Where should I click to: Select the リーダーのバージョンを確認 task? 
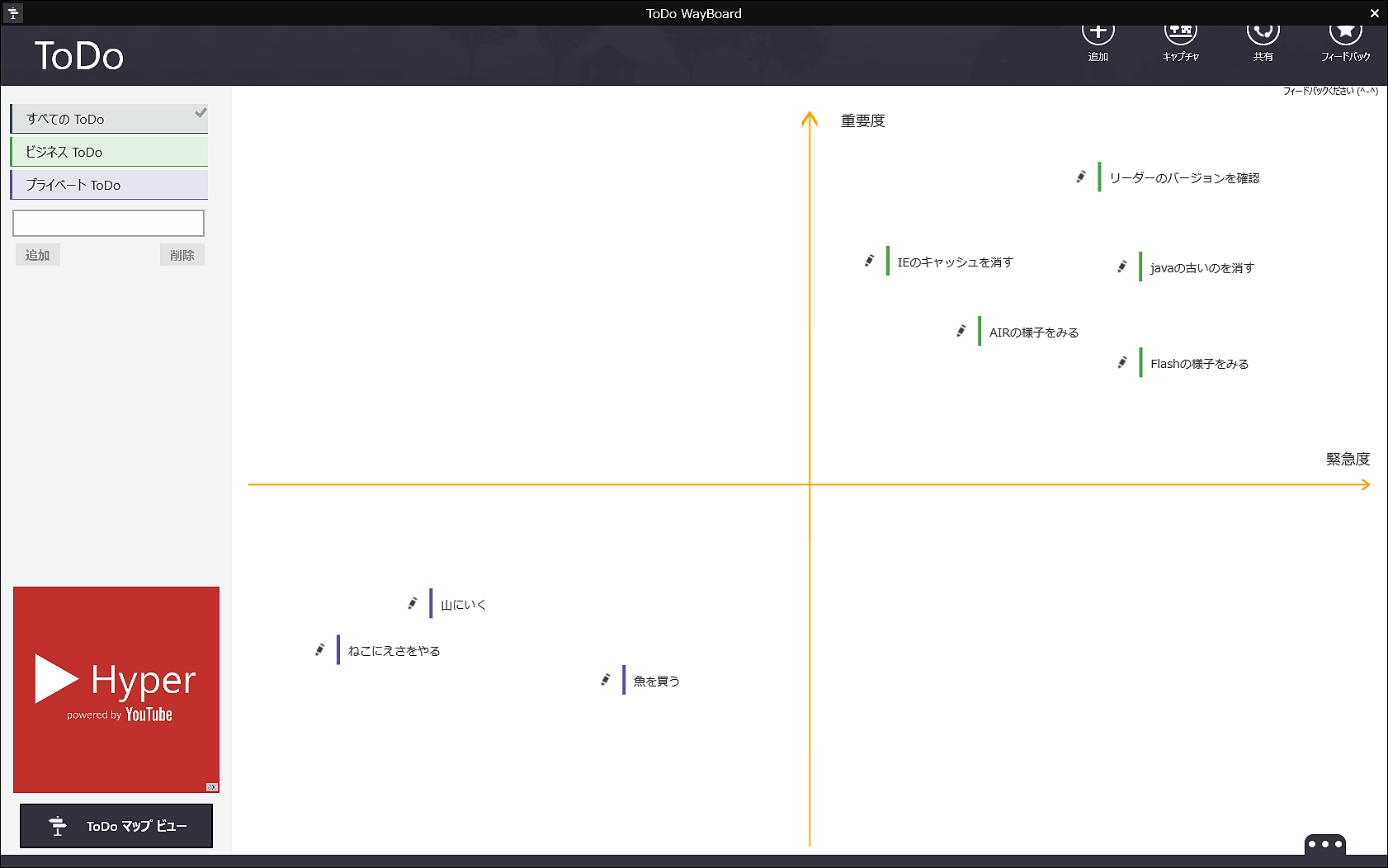point(1184,178)
